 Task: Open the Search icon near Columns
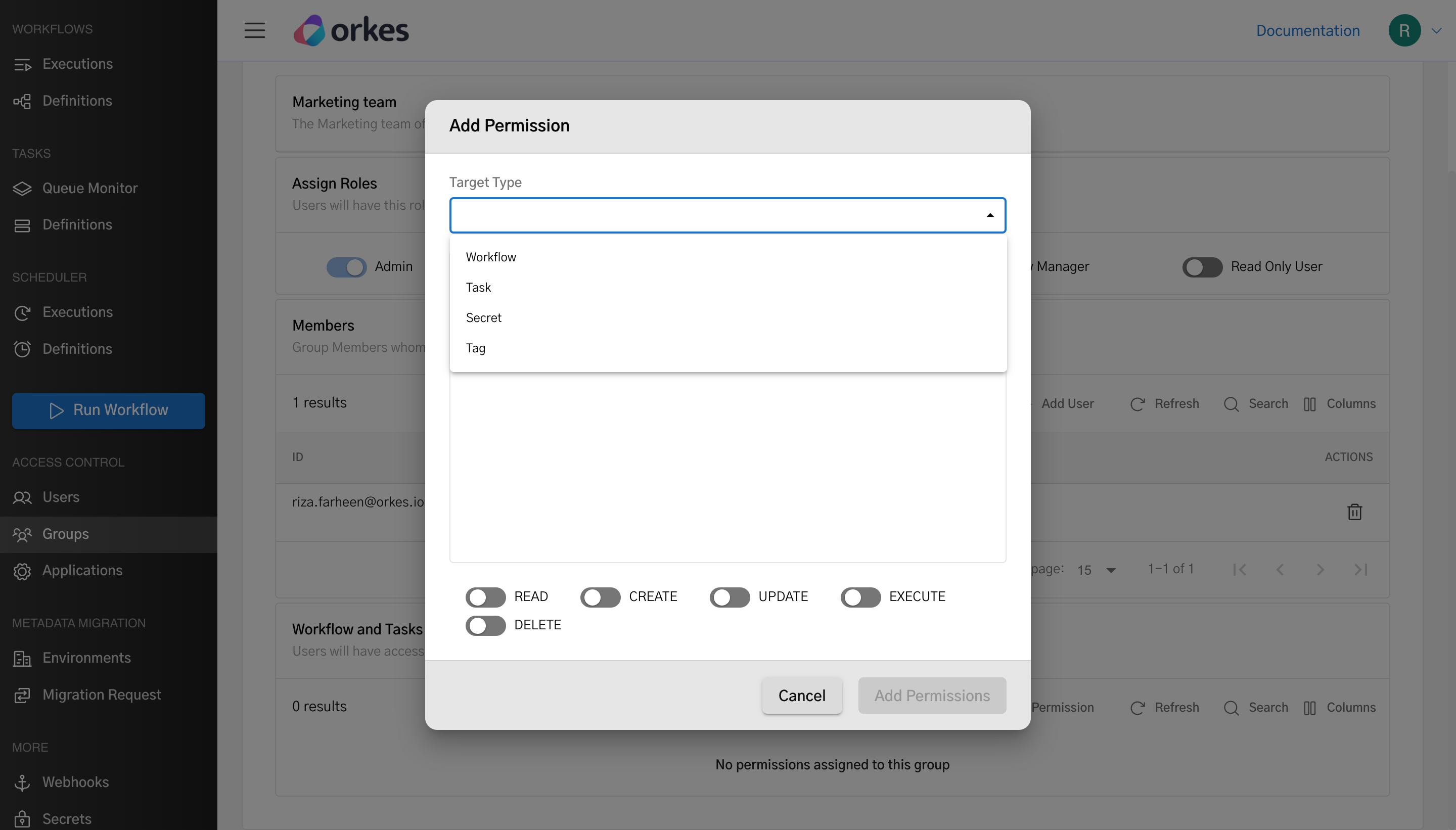coord(1232,403)
